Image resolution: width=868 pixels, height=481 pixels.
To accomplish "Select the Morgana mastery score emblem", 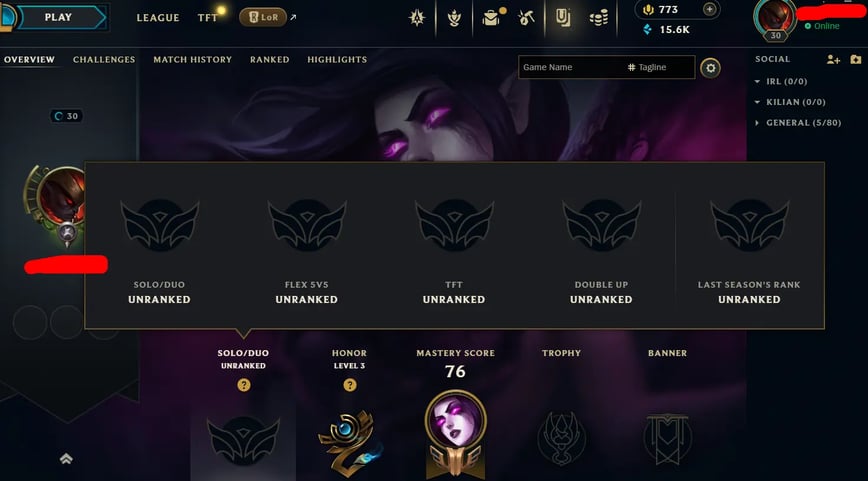I will (x=456, y=433).
